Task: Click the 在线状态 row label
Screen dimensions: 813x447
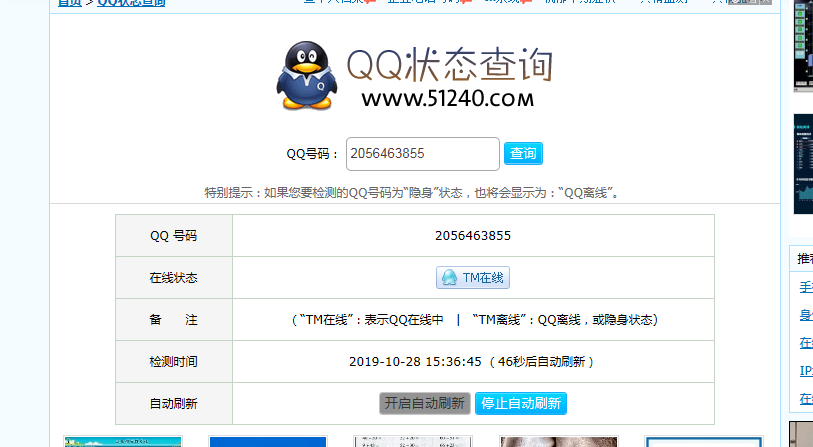Action: (x=174, y=277)
